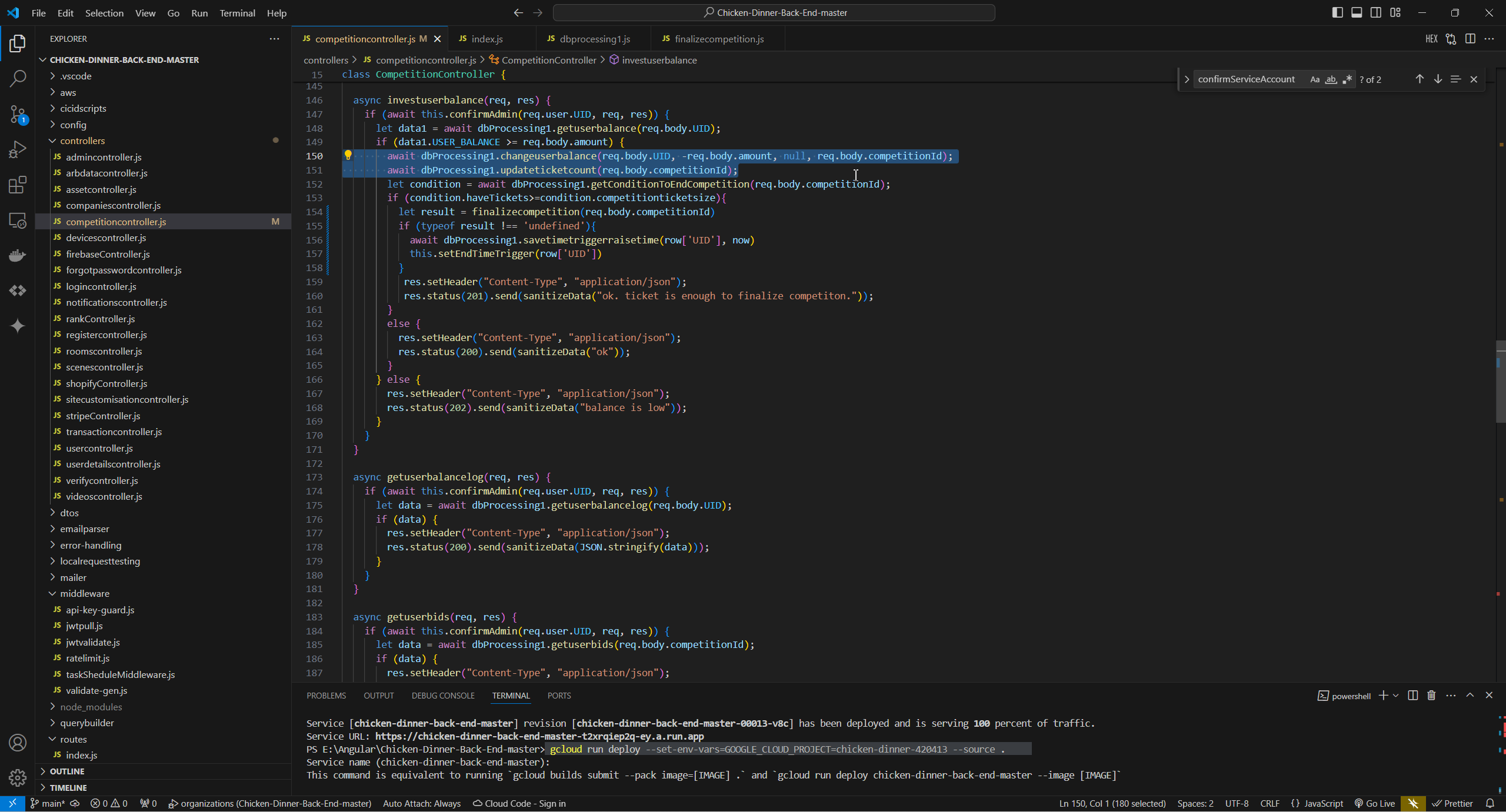
Task: Click the lightbulb code action icon
Action: coord(348,155)
